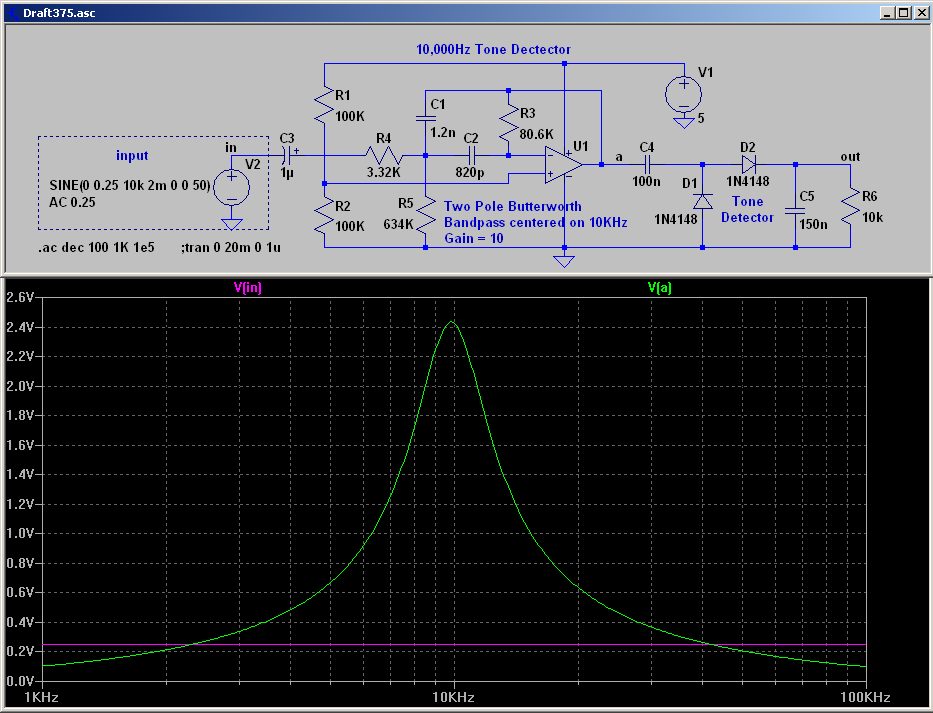Click the in net label
The width and height of the screenshot is (933, 713).
[231, 147]
